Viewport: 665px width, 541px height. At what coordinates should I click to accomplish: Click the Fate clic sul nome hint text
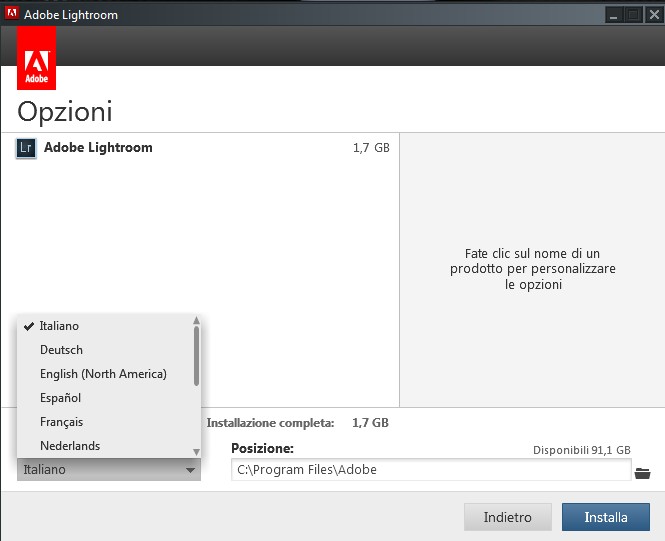pos(533,269)
